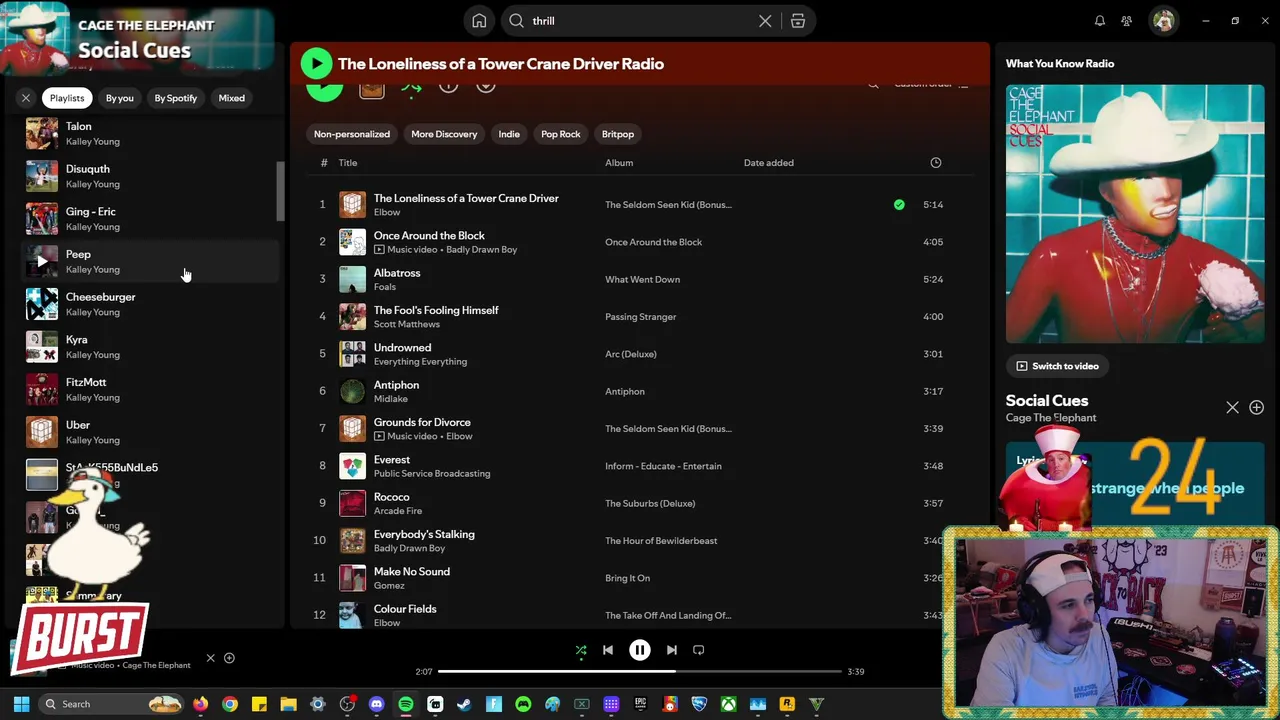The width and height of the screenshot is (1280, 720).
Task: Sort tracks by the Title column header
Action: click(x=348, y=162)
